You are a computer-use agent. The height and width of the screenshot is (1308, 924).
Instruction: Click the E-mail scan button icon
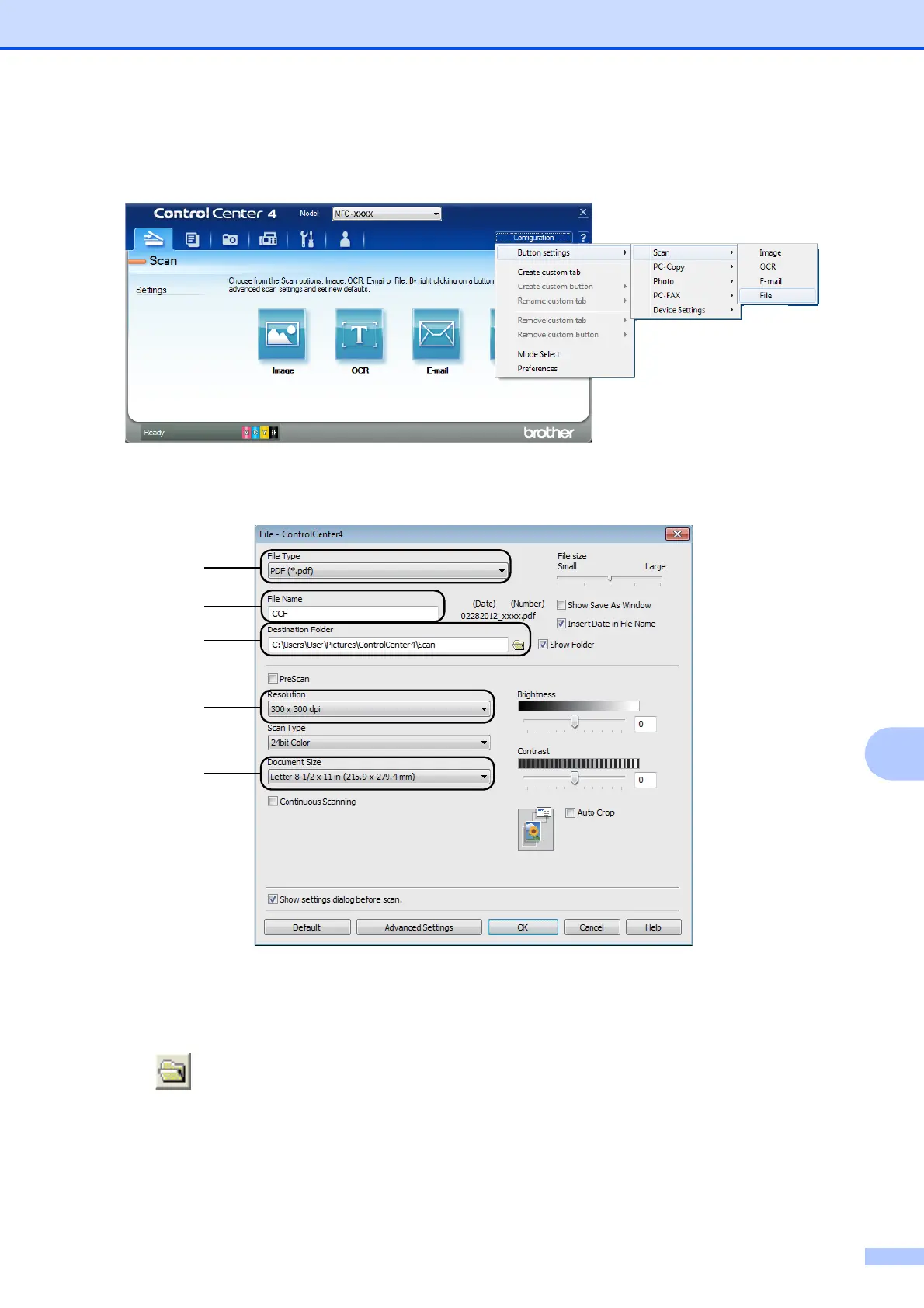coord(436,335)
